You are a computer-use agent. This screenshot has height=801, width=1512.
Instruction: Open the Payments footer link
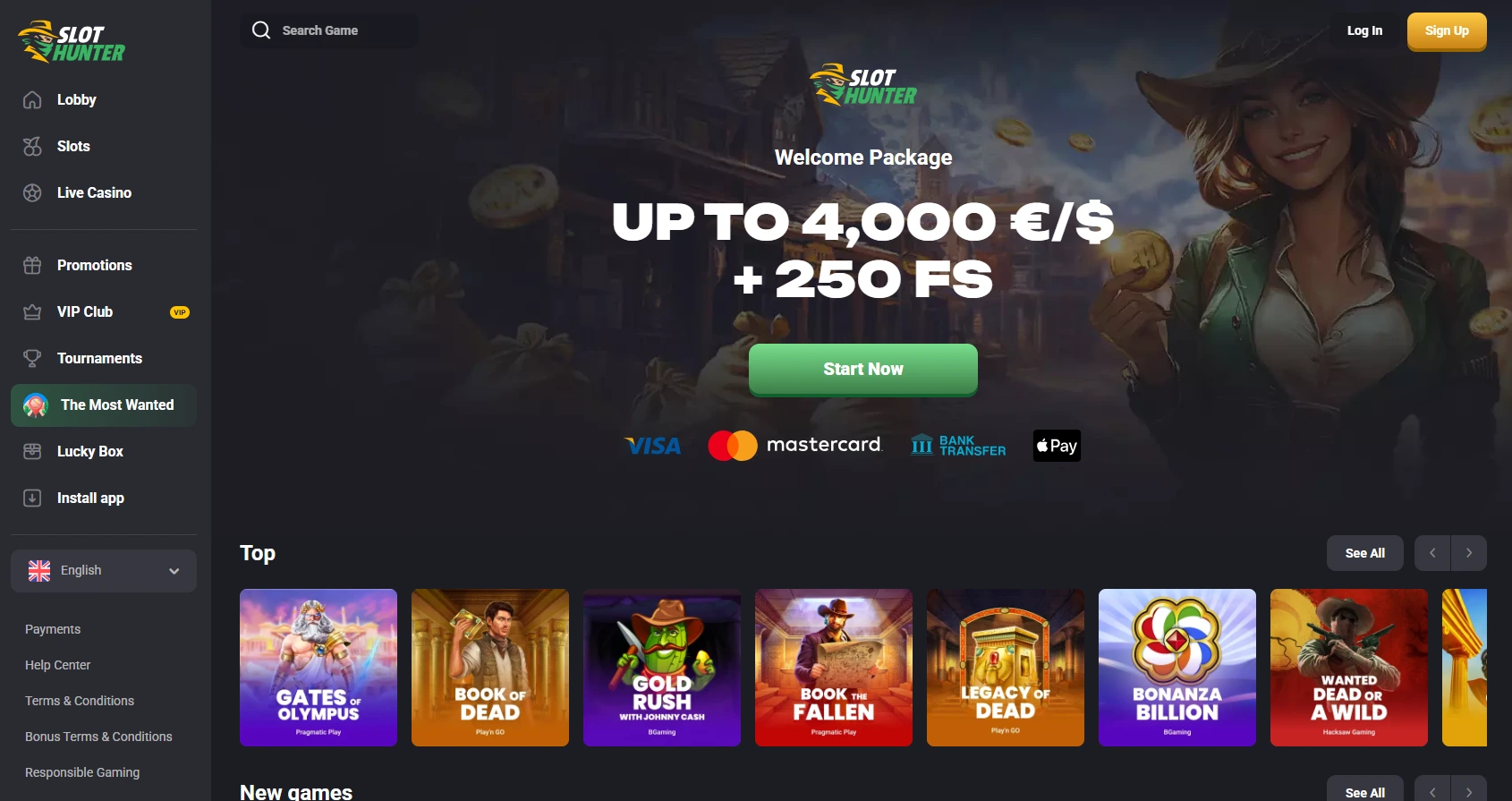tap(53, 629)
